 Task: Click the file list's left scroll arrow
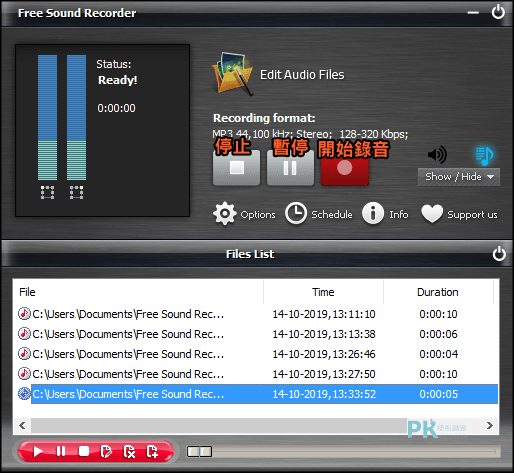[x=22, y=426]
